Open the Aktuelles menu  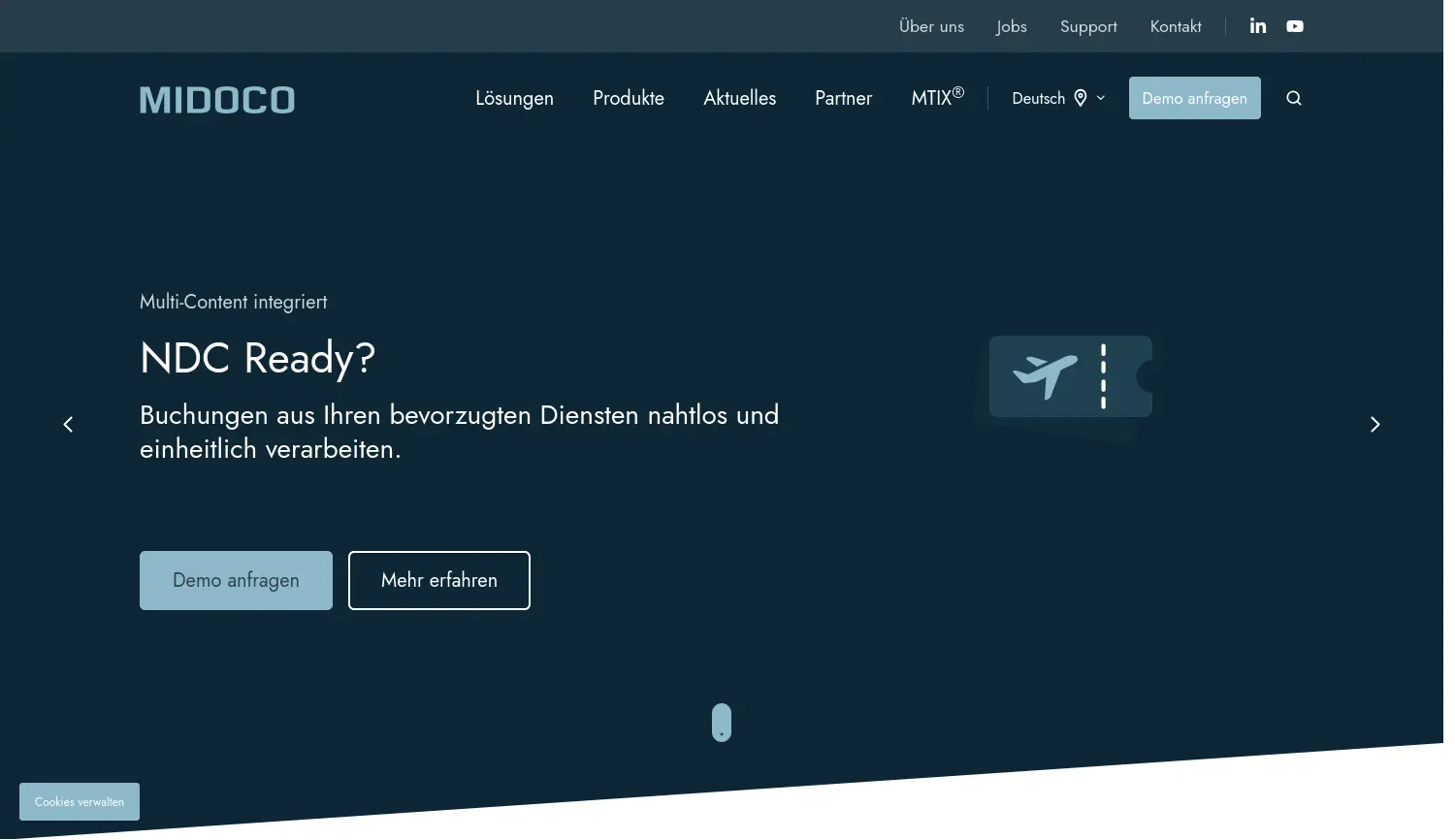pyautogui.click(x=740, y=98)
